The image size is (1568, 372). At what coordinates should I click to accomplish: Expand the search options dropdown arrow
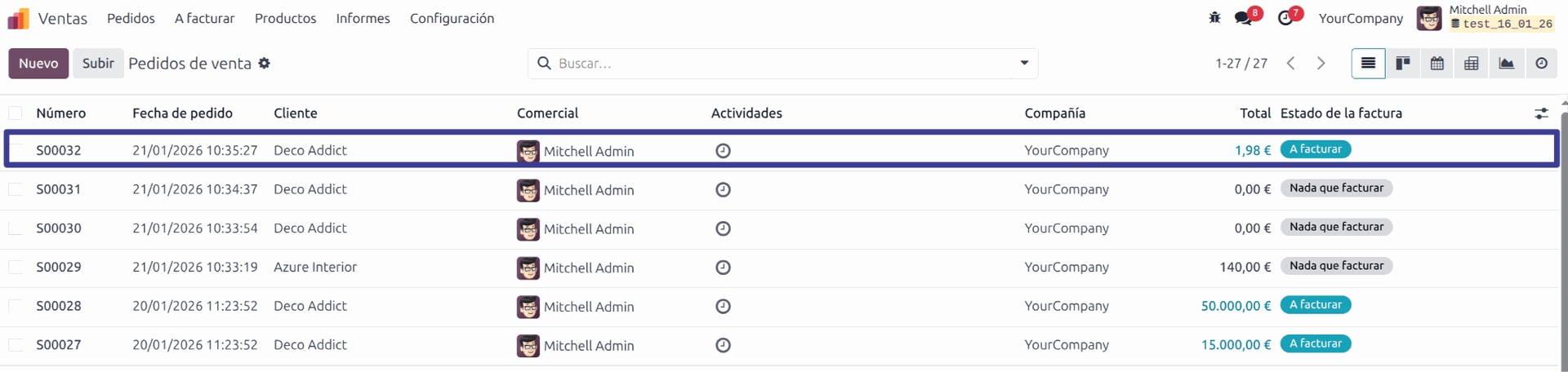(x=1024, y=64)
